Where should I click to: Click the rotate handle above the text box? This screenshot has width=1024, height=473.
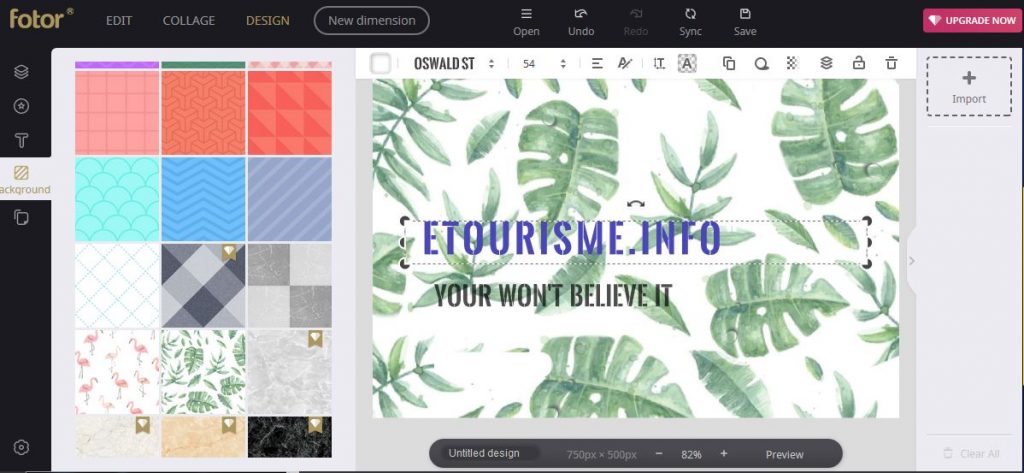point(635,204)
